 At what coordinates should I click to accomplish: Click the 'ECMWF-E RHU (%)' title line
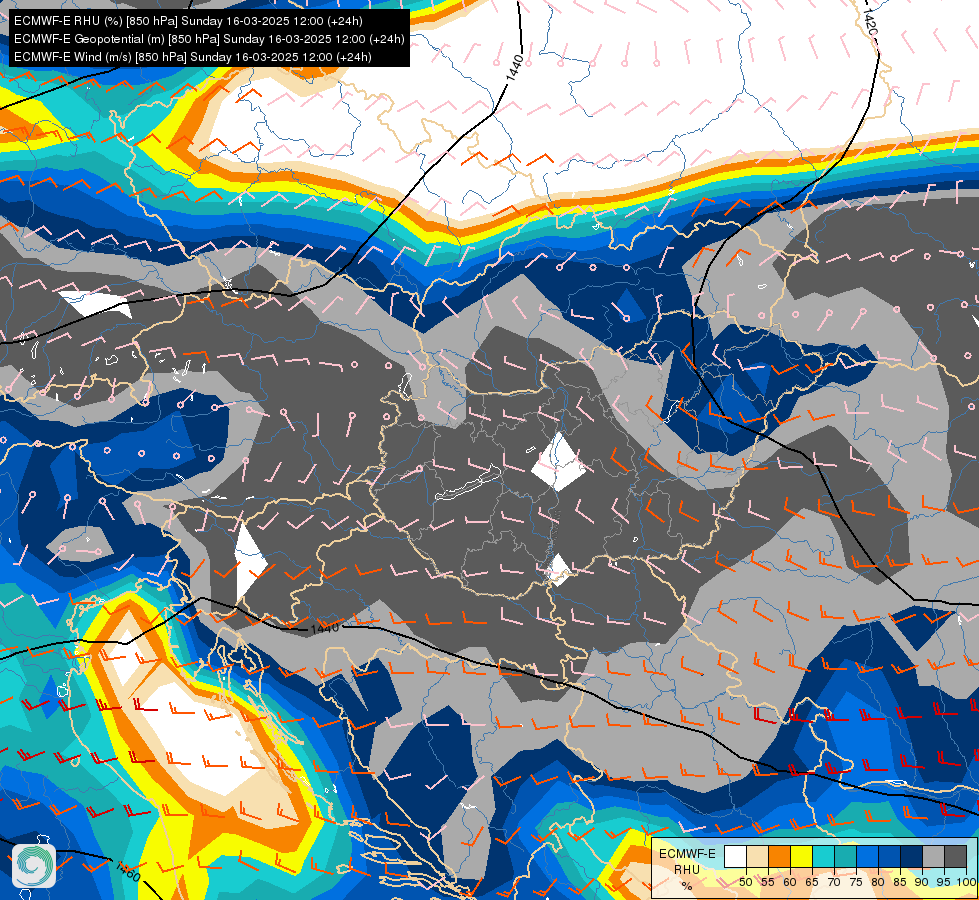(x=188, y=21)
